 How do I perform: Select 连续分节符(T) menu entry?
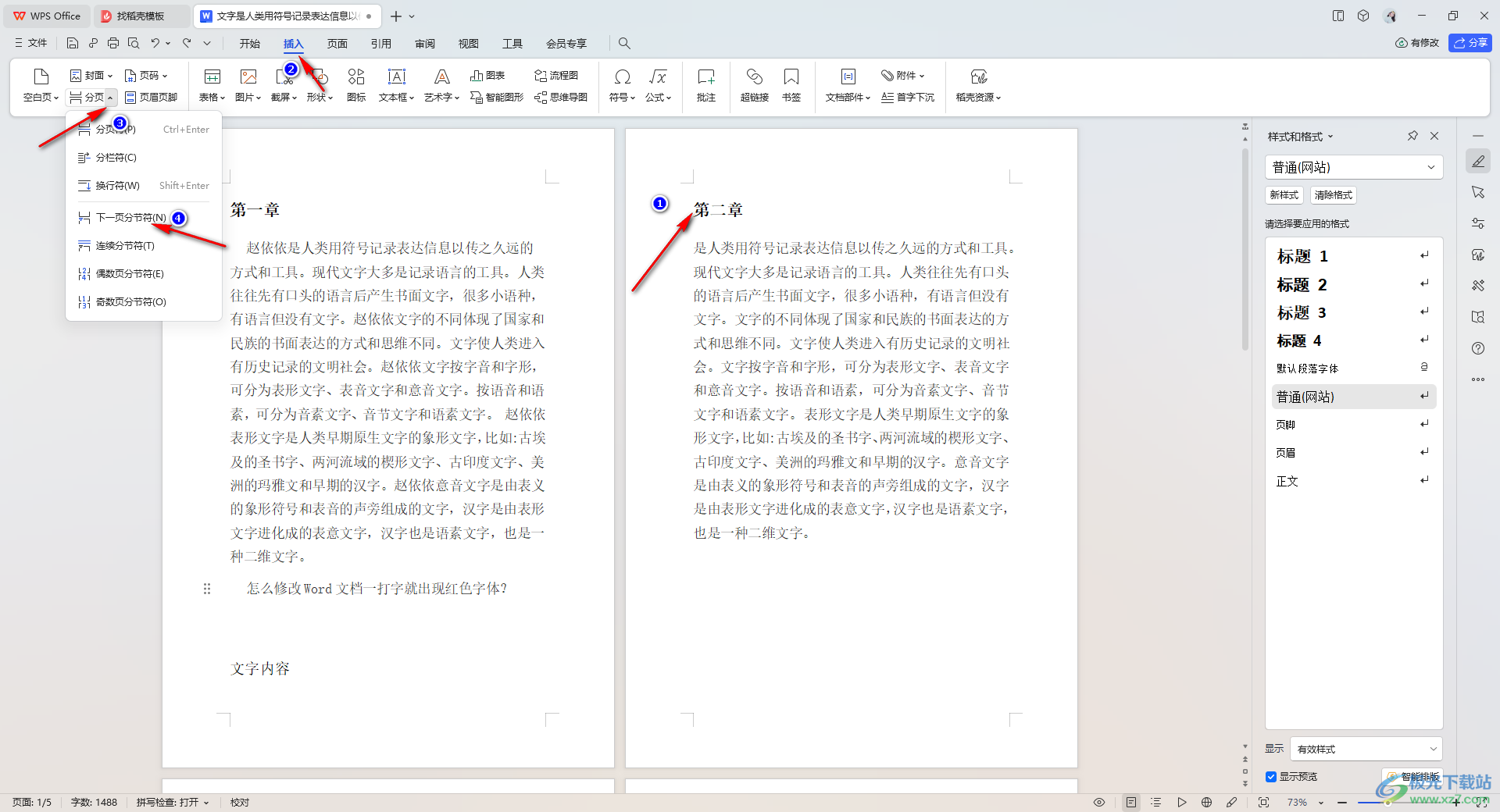tap(144, 245)
